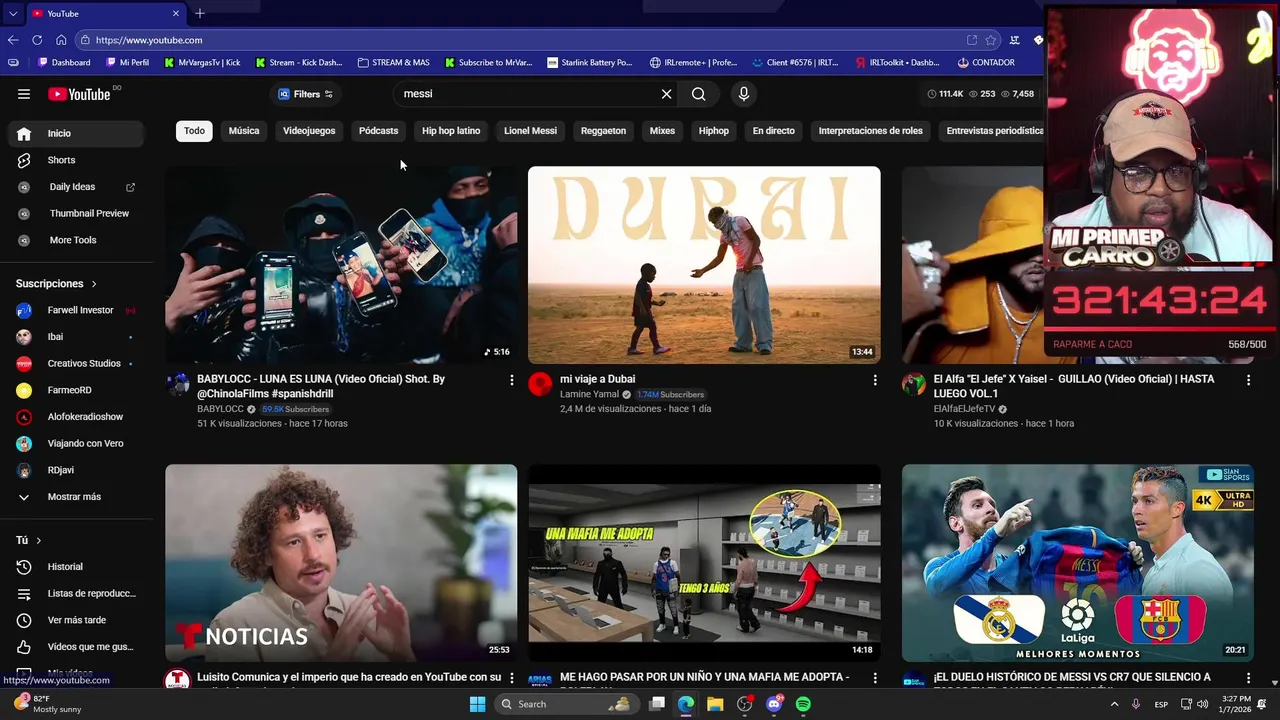Viewport: 1280px width, 720px height.
Task: Open Historial in the sidebar
Action: click(x=76, y=567)
